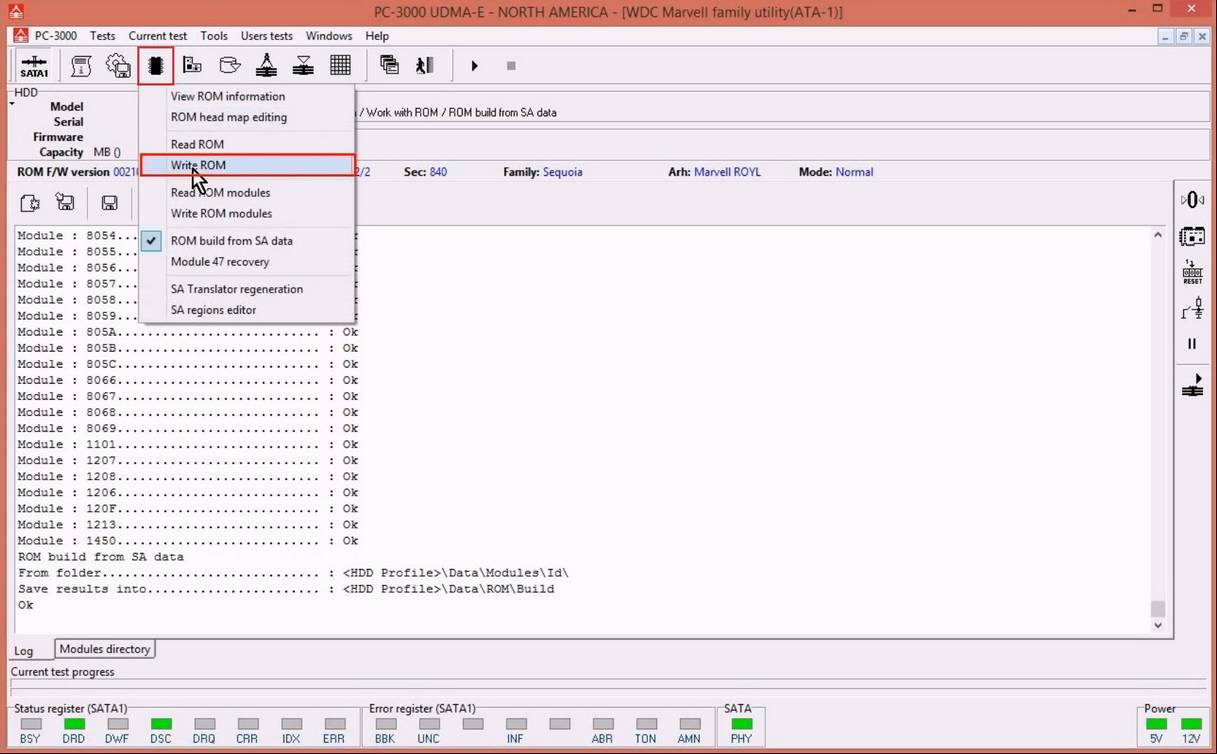Open the Tools menu
The width and height of the screenshot is (1217, 754).
tap(214, 36)
